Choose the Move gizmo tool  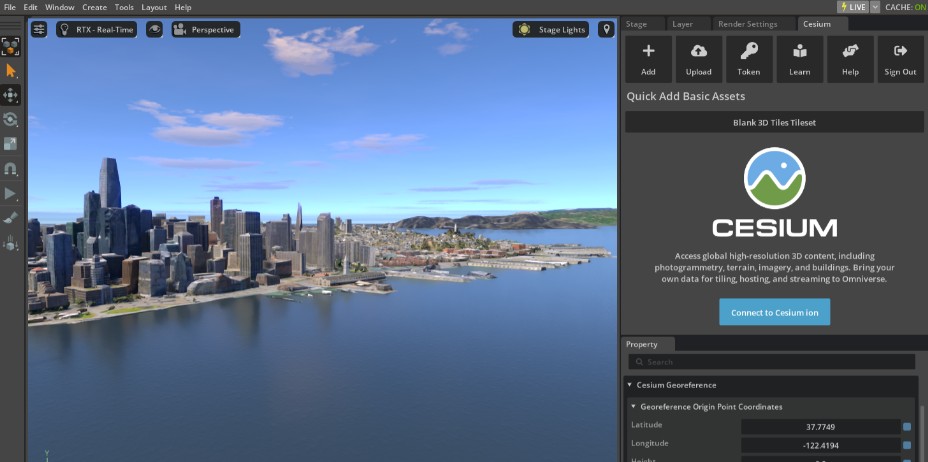10,95
